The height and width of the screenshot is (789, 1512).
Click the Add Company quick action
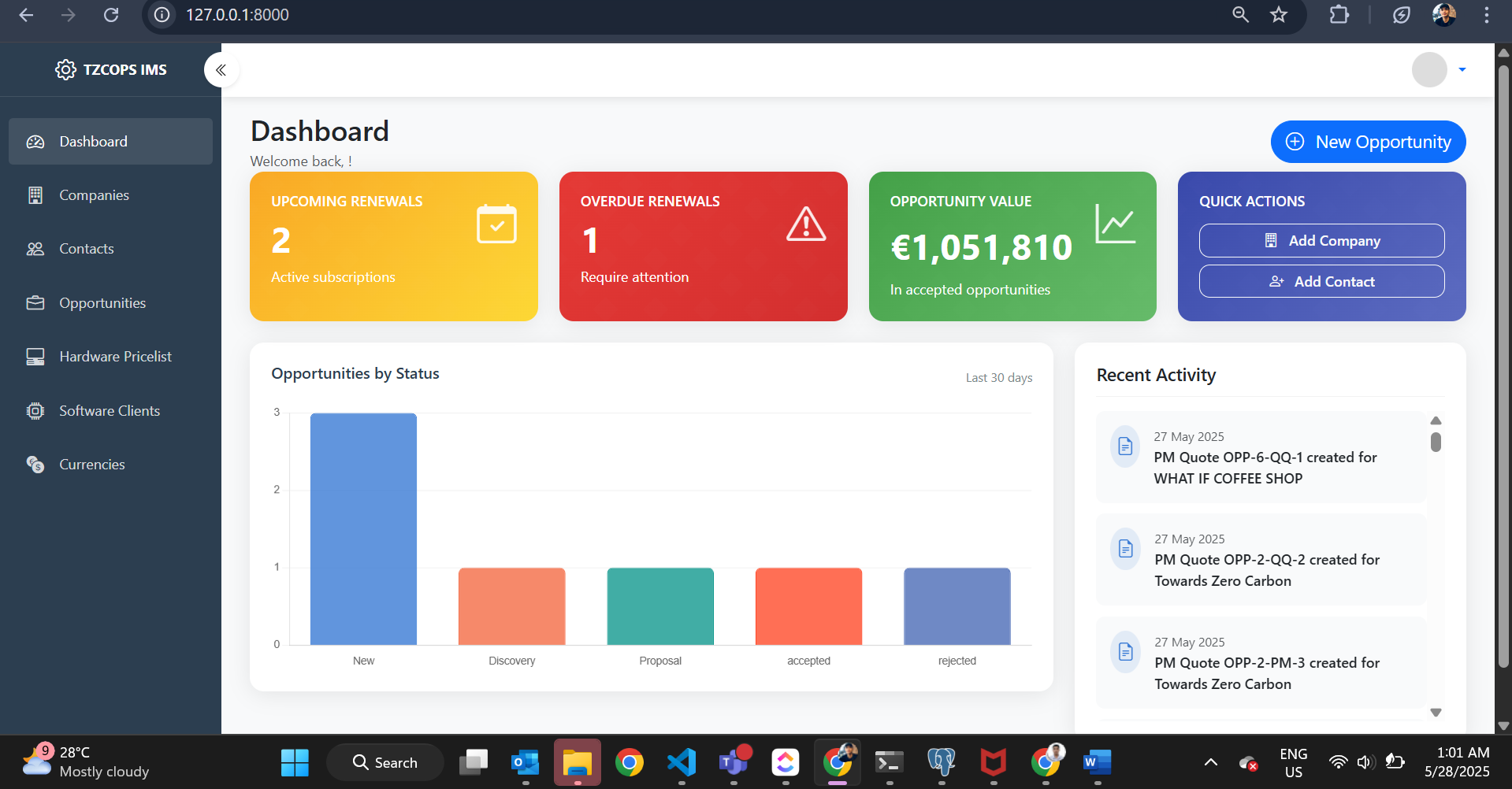tap(1321, 241)
